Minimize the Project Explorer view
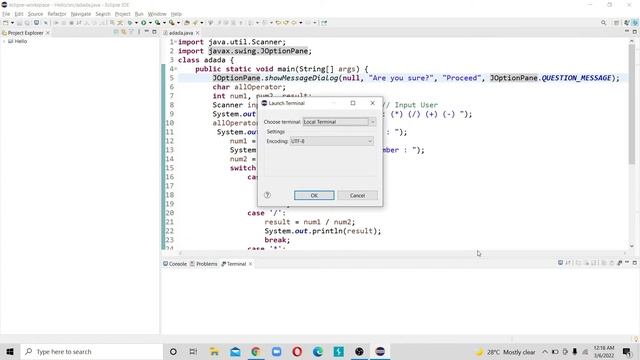 click(147, 32)
